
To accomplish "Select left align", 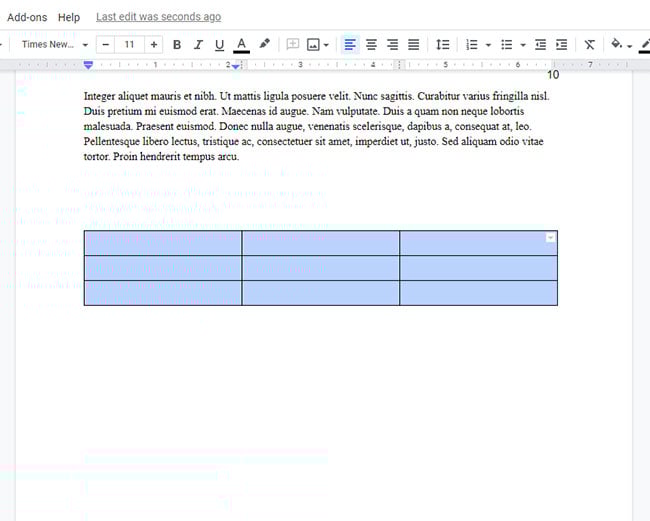I will click(x=350, y=44).
